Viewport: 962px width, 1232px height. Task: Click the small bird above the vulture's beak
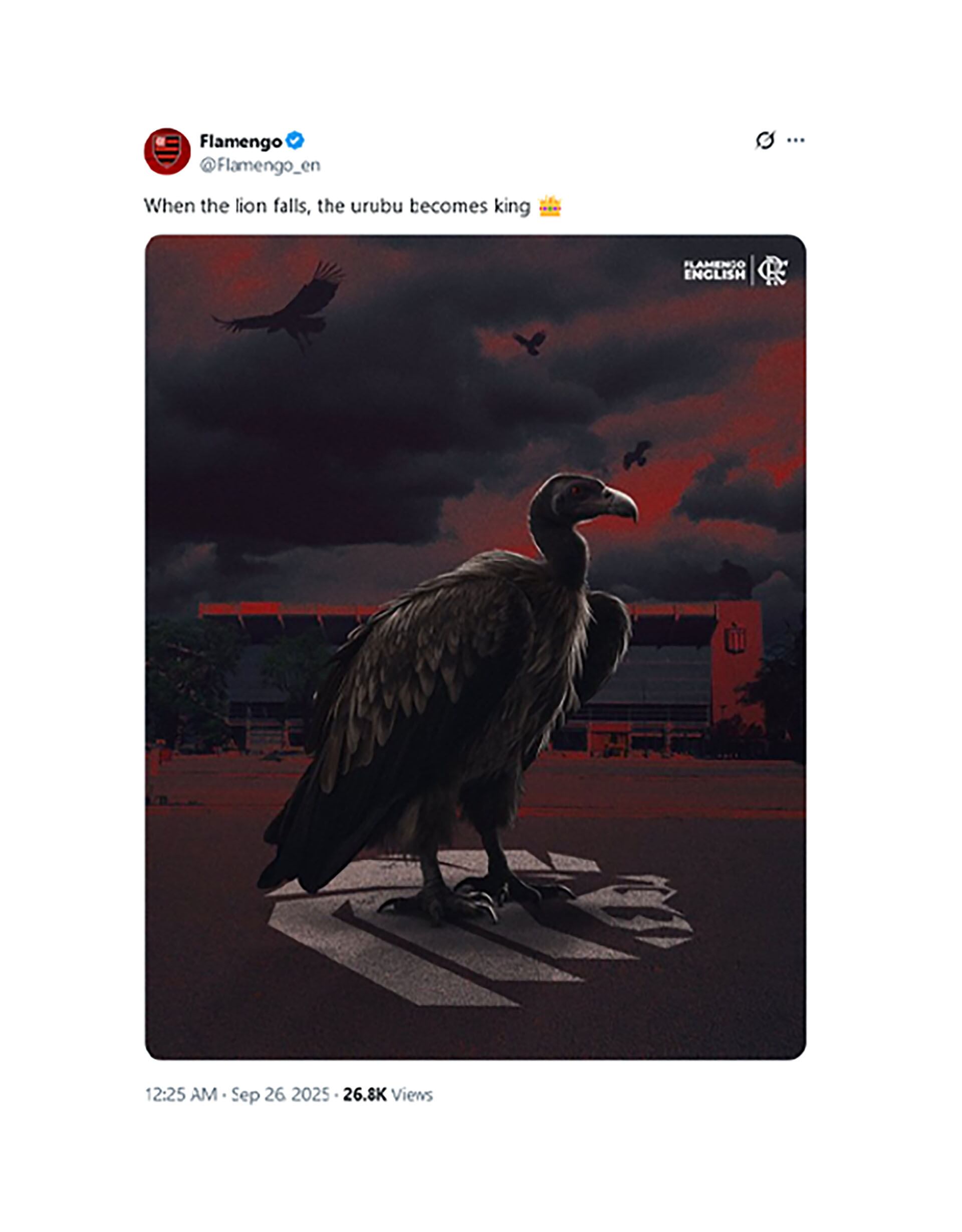[x=637, y=454]
